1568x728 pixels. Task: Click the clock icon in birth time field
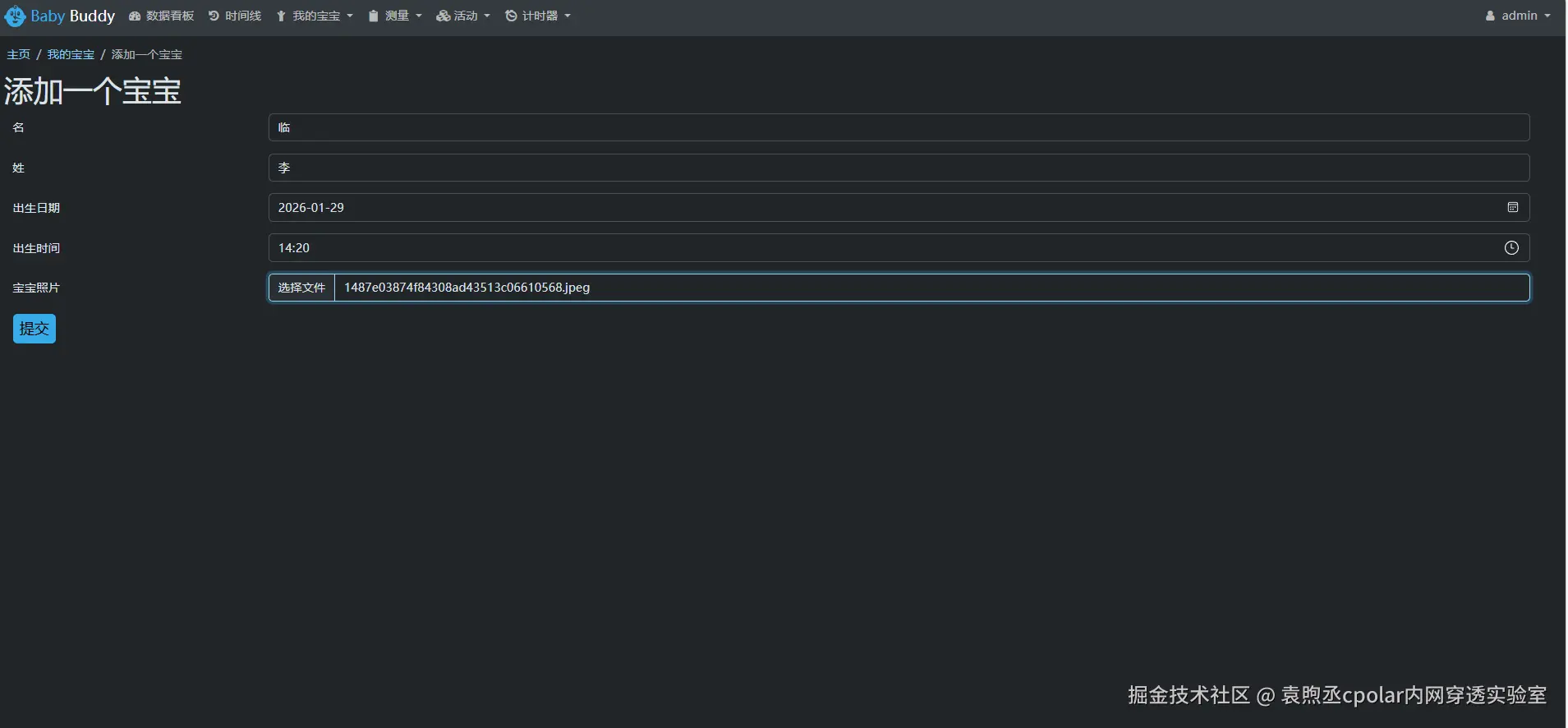[1511, 248]
